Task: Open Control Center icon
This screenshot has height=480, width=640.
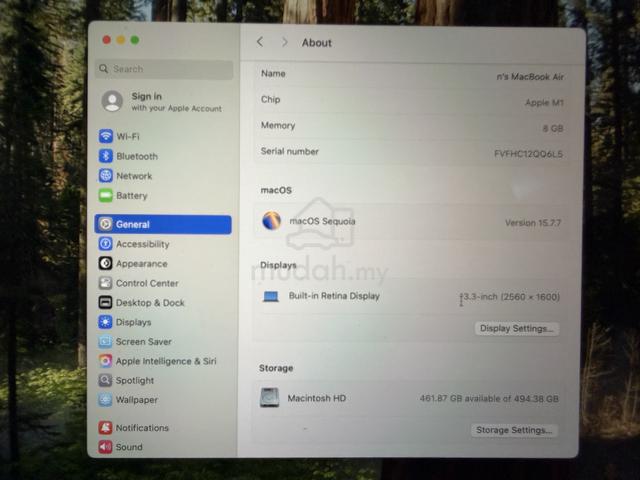Action: (105, 283)
